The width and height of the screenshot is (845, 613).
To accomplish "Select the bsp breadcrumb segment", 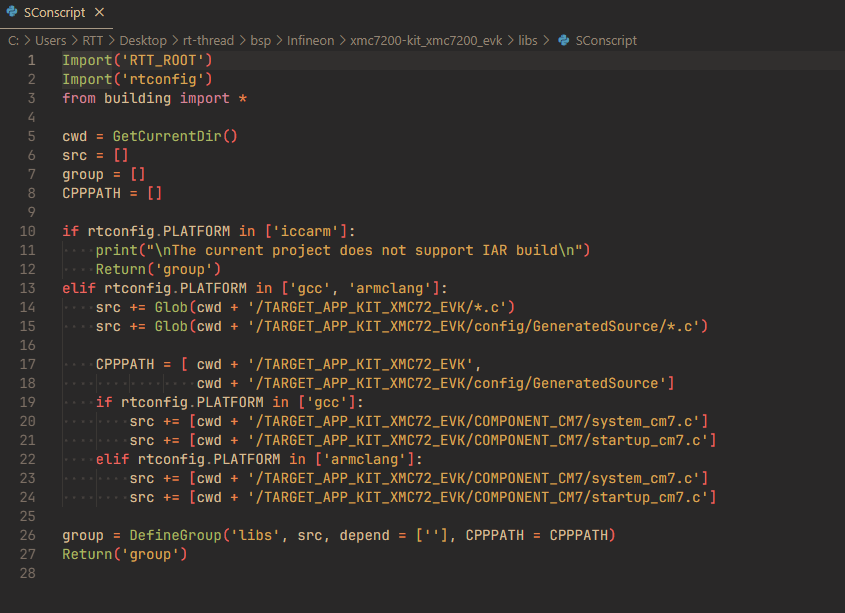I will click(x=259, y=41).
